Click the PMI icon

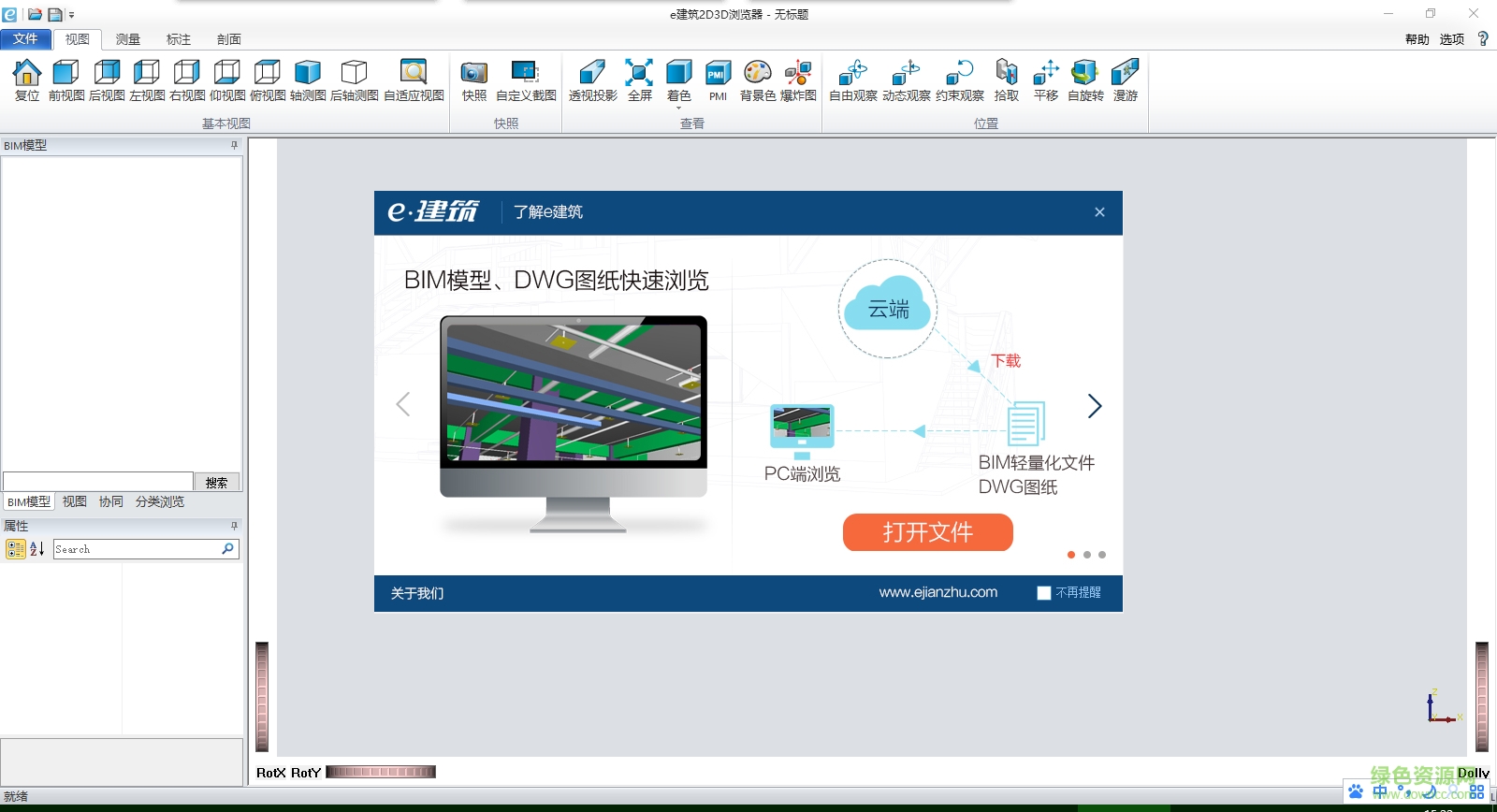coord(718,80)
